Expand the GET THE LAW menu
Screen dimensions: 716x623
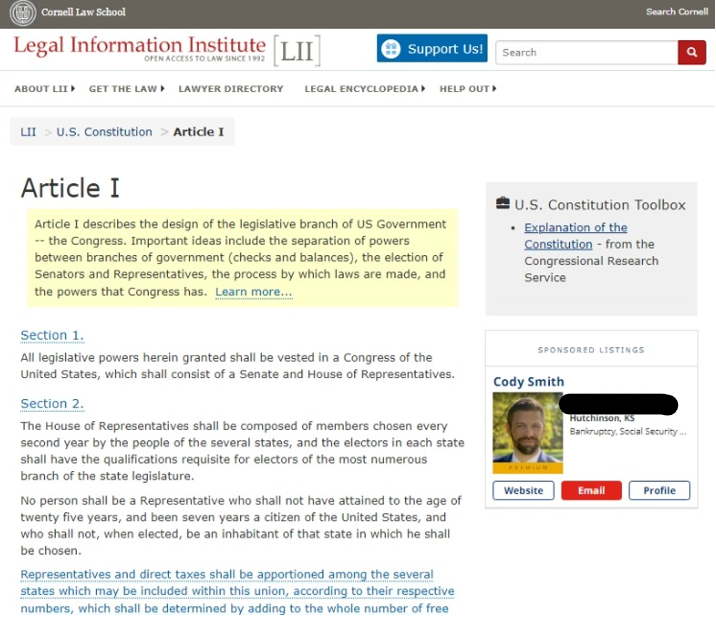click(x=126, y=89)
